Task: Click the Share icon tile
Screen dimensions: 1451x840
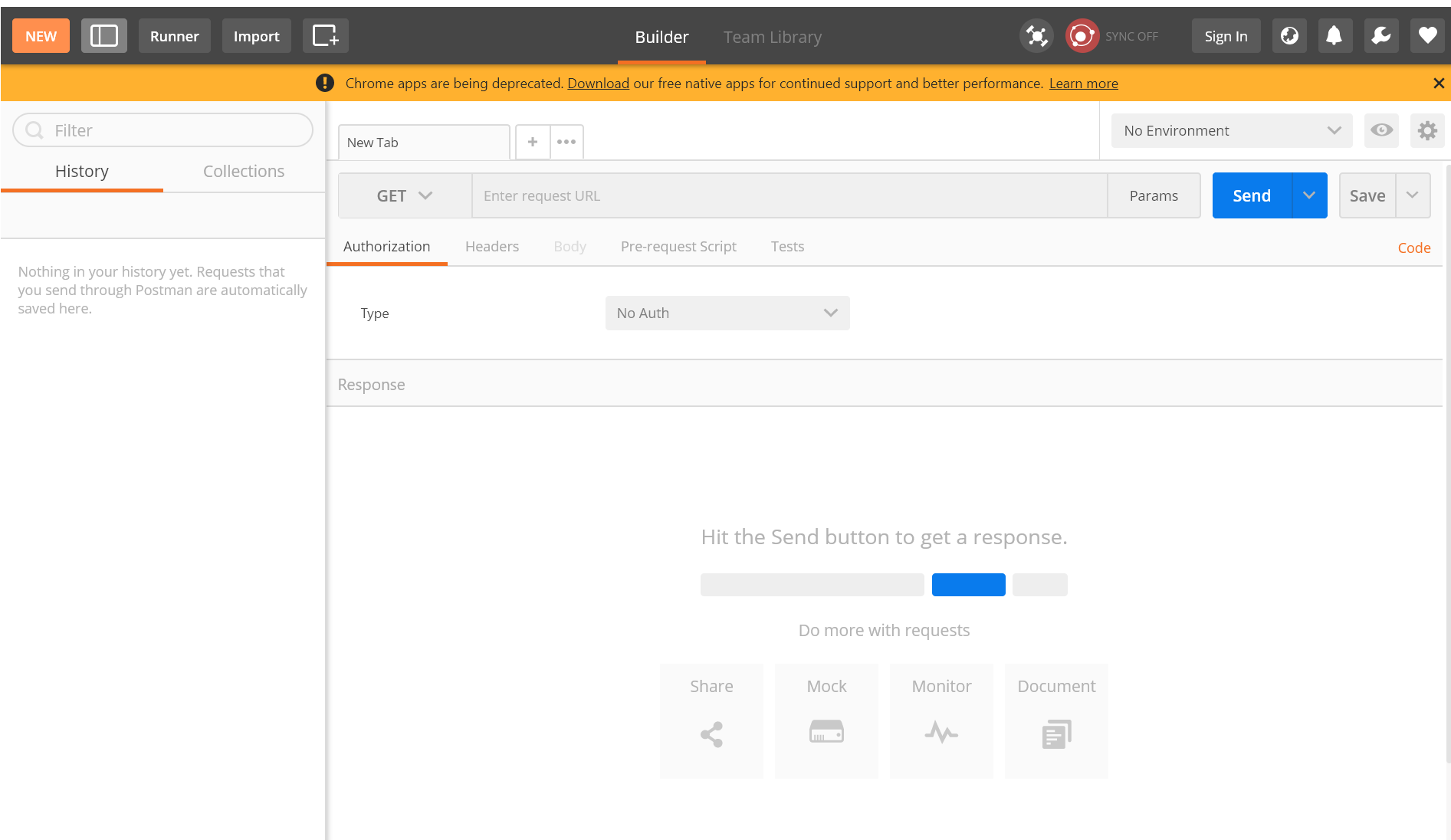Action: click(x=711, y=721)
